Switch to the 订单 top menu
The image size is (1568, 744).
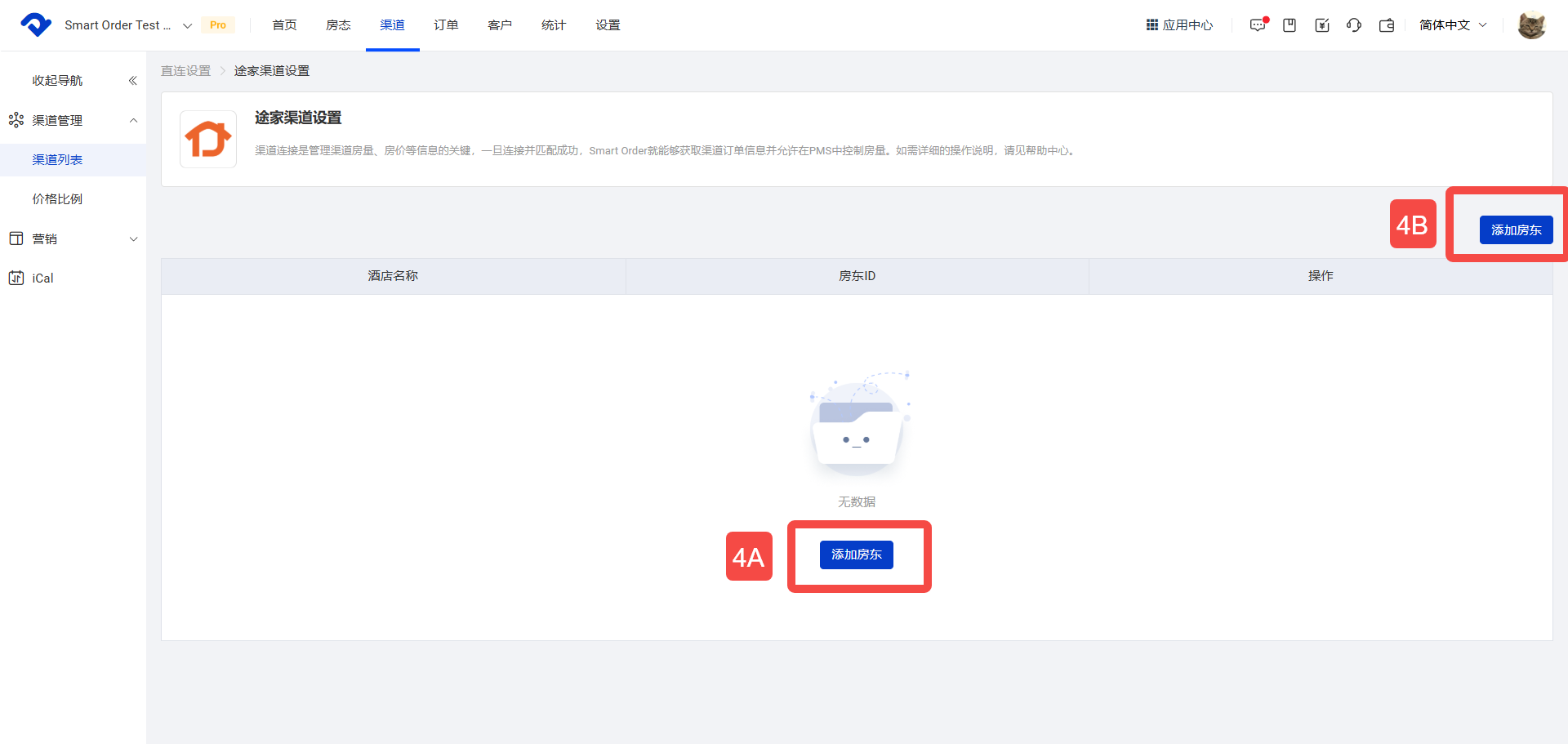coord(446,25)
